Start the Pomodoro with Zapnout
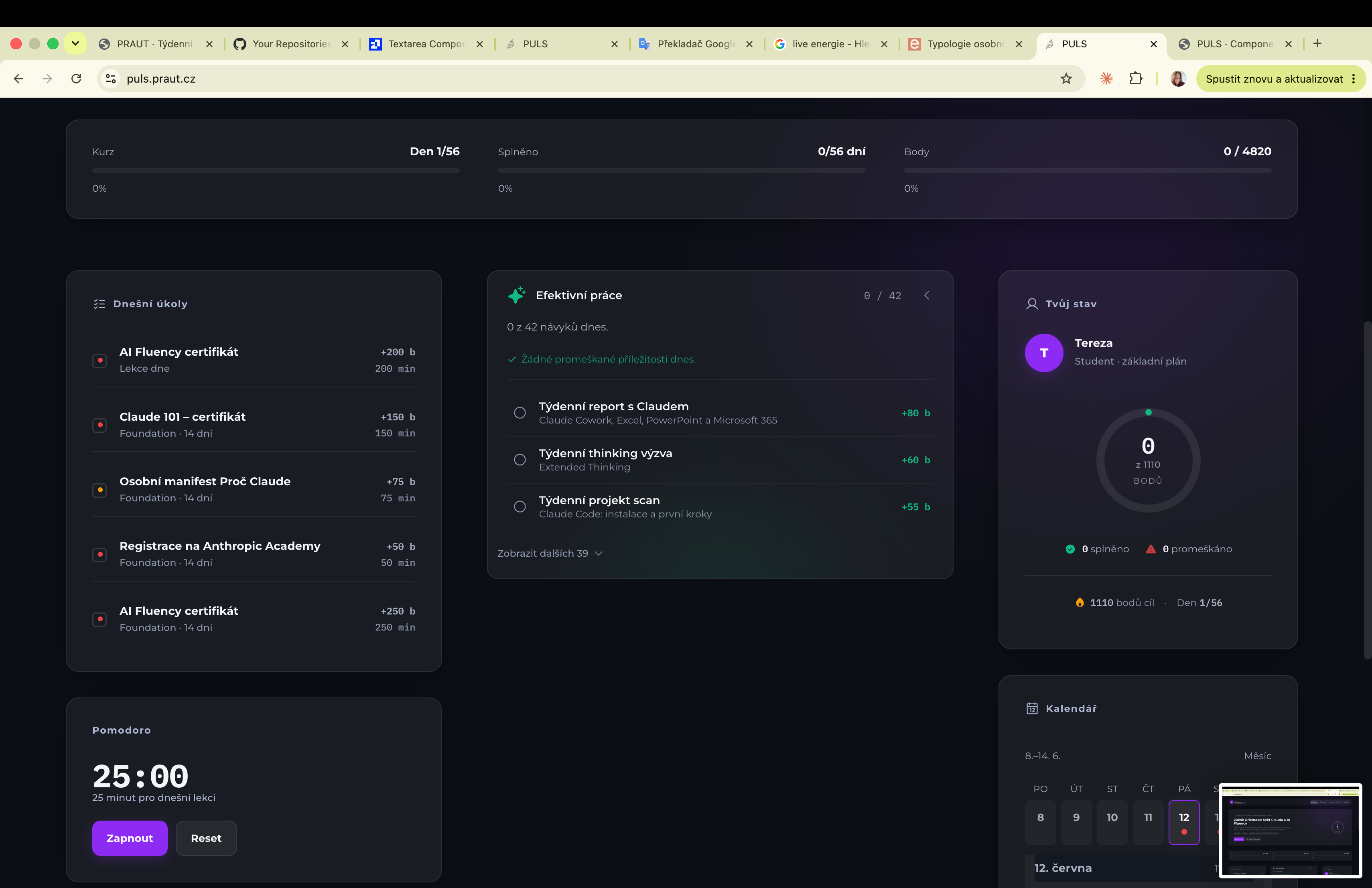 pos(130,838)
